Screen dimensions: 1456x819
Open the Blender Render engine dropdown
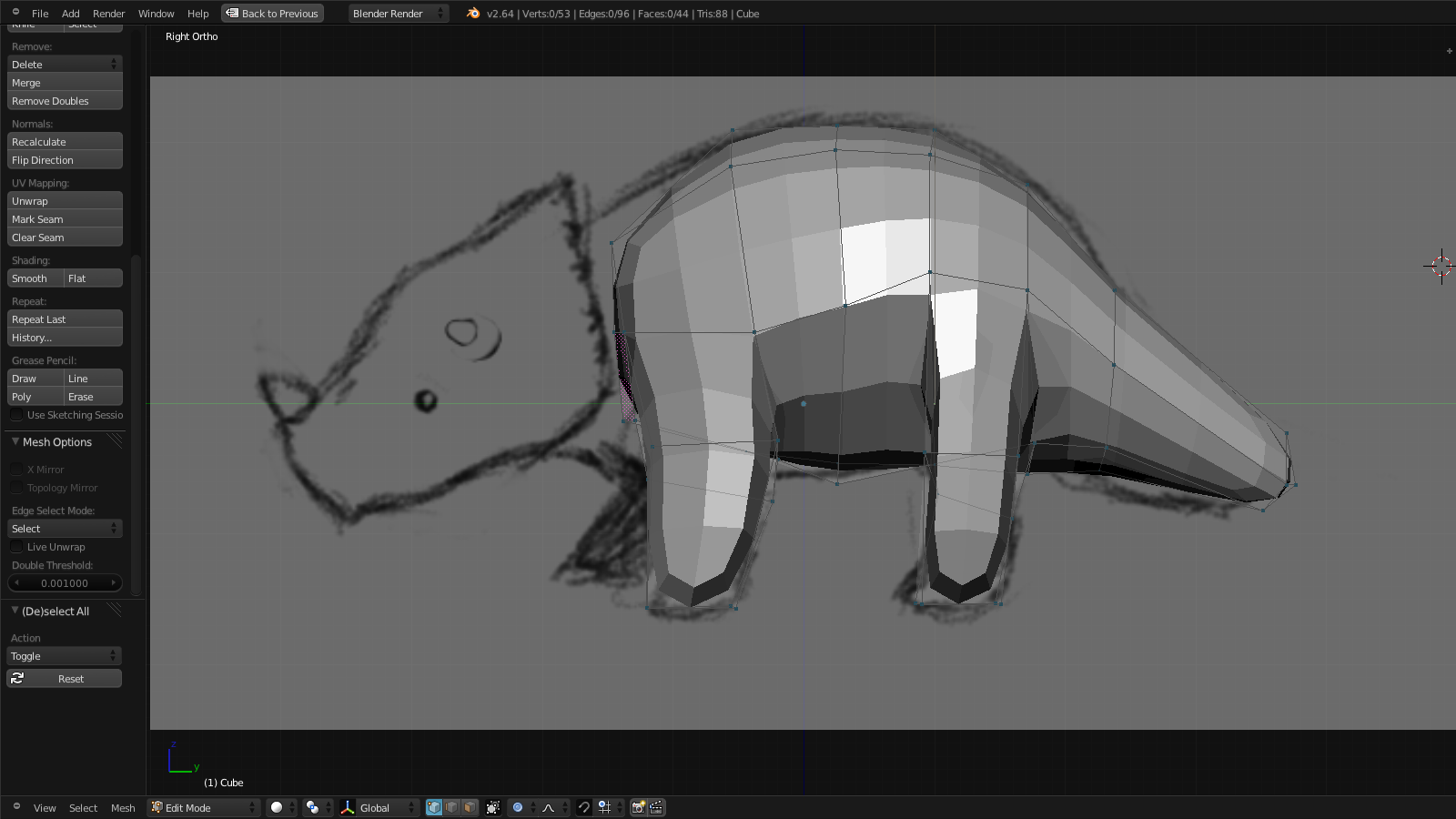click(398, 14)
